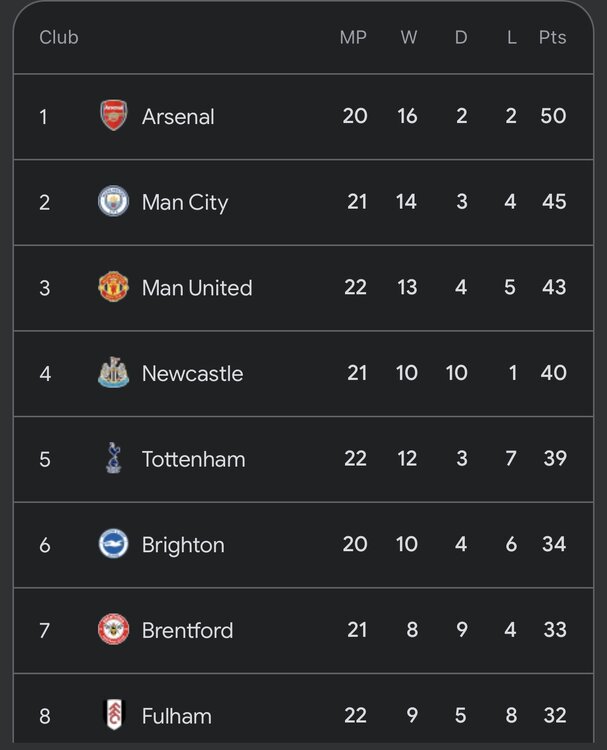Click the Arsenal club crest icon

point(113,116)
